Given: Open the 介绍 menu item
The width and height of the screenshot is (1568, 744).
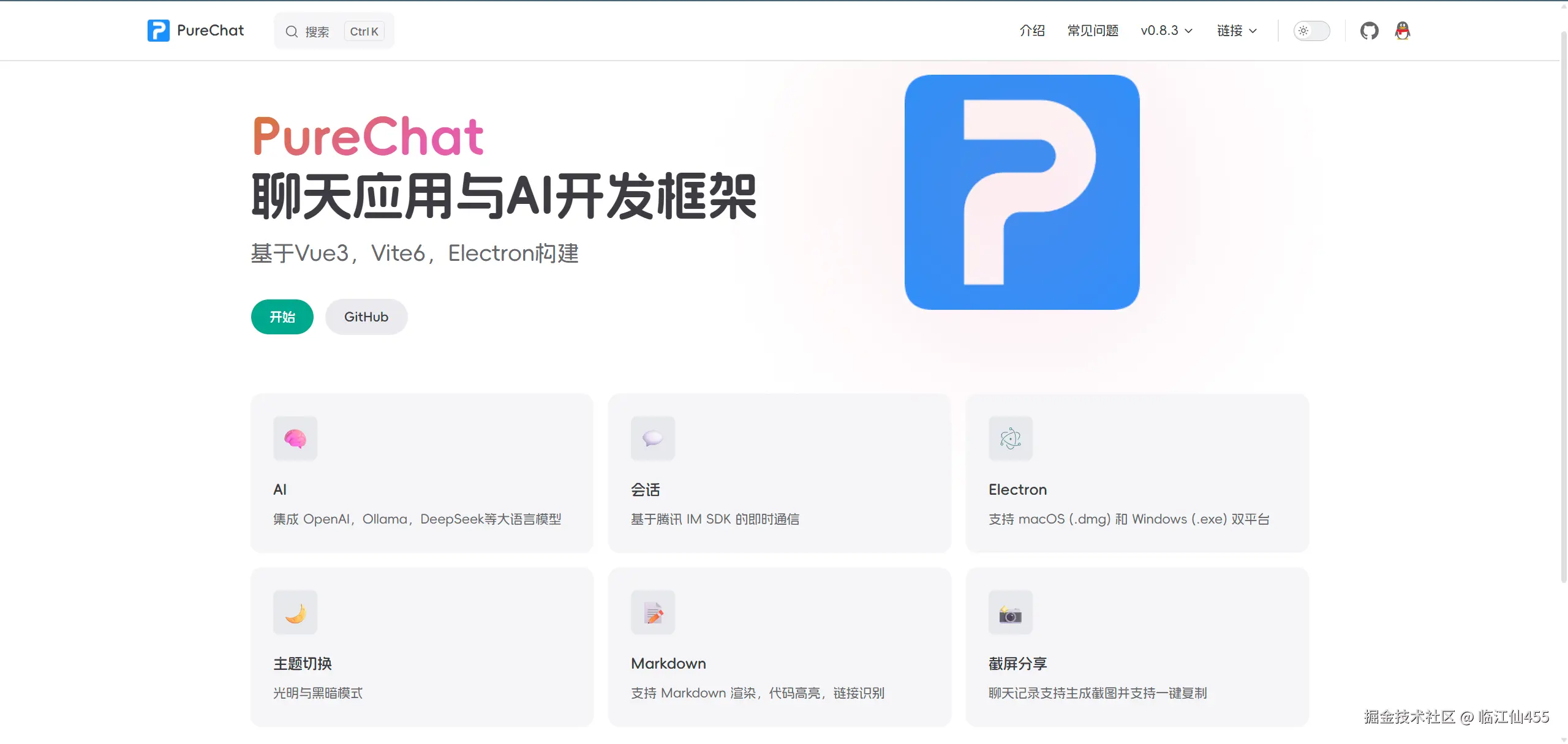Looking at the screenshot, I should coord(1031,30).
